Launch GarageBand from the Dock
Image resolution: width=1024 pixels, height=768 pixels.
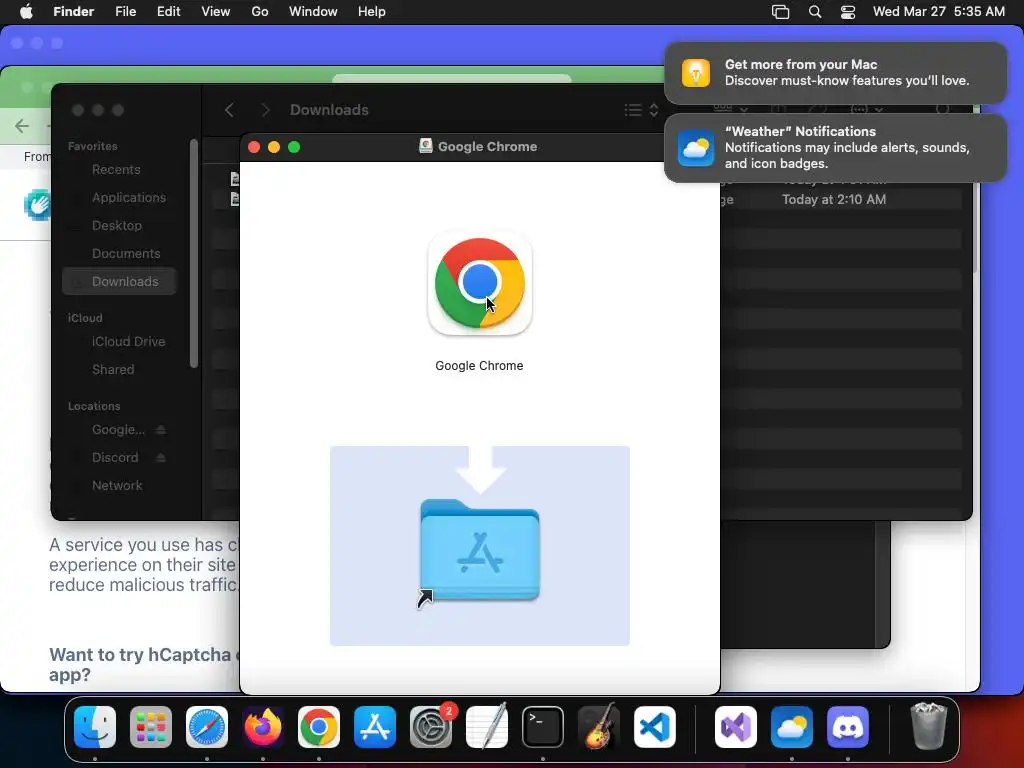(x=599, y=727)
